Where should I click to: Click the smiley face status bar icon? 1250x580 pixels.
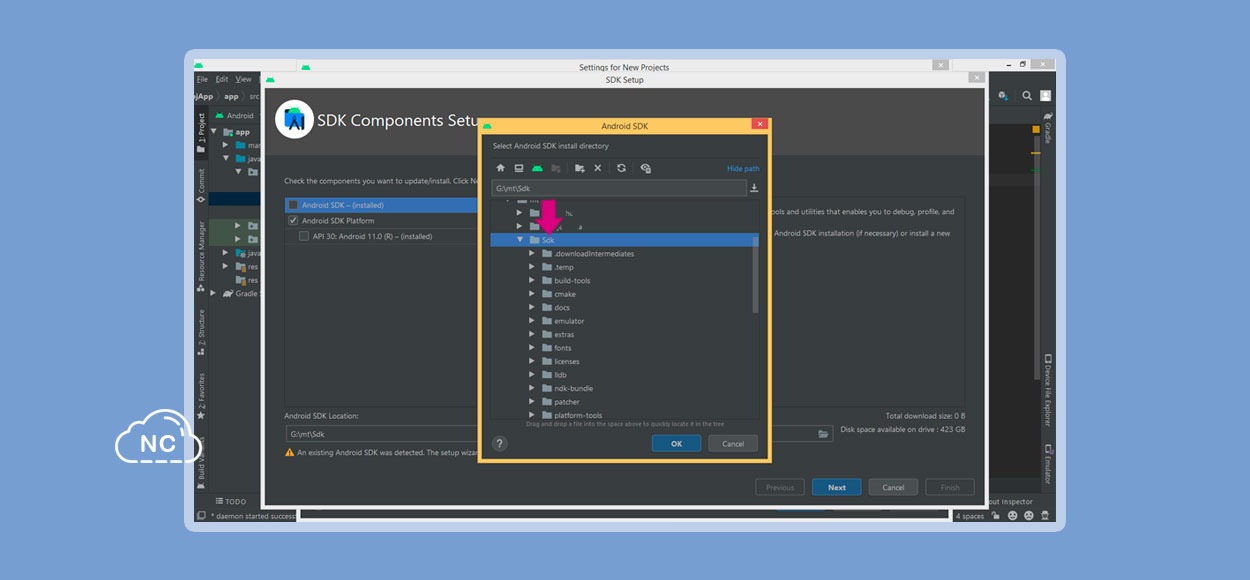pyautogui.click(x=1013, y=516)
